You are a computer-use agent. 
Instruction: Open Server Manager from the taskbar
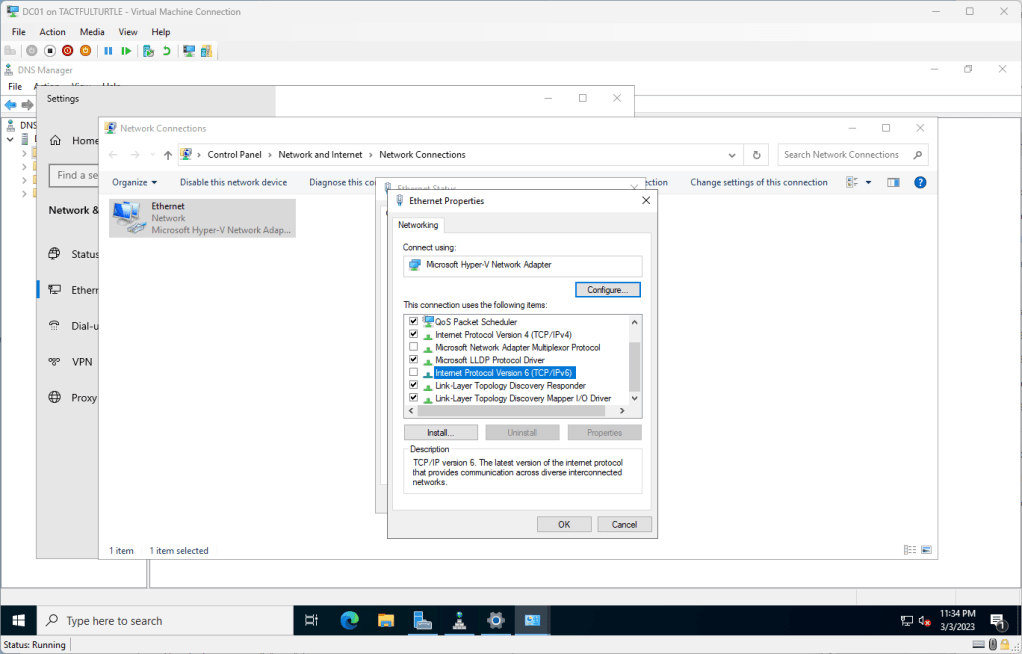coord(422,620)
